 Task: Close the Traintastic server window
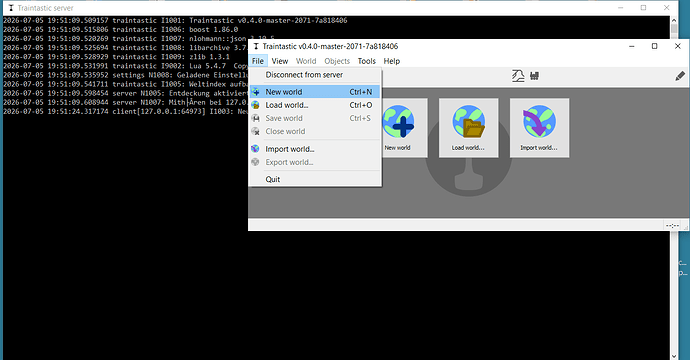(x=666, y=8)
